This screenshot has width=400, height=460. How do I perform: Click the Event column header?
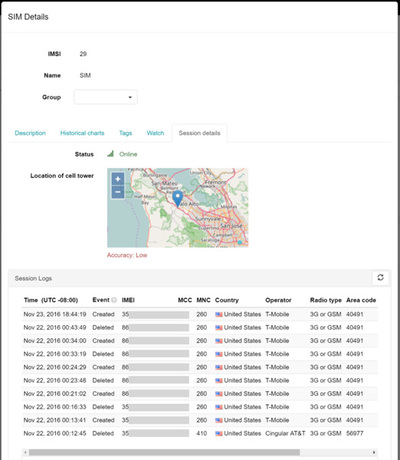tap(101, 300)
